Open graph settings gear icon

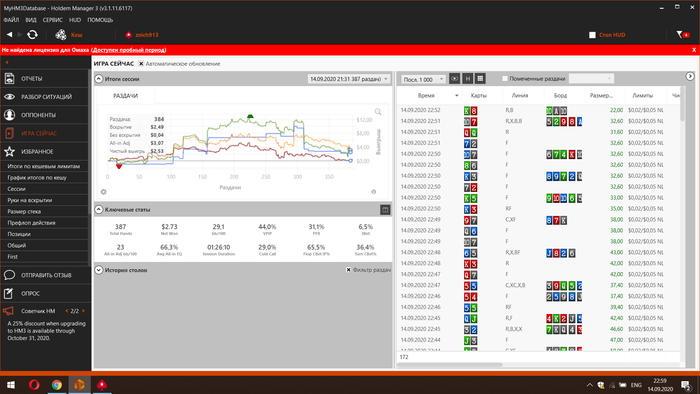[x=104, y=192]
